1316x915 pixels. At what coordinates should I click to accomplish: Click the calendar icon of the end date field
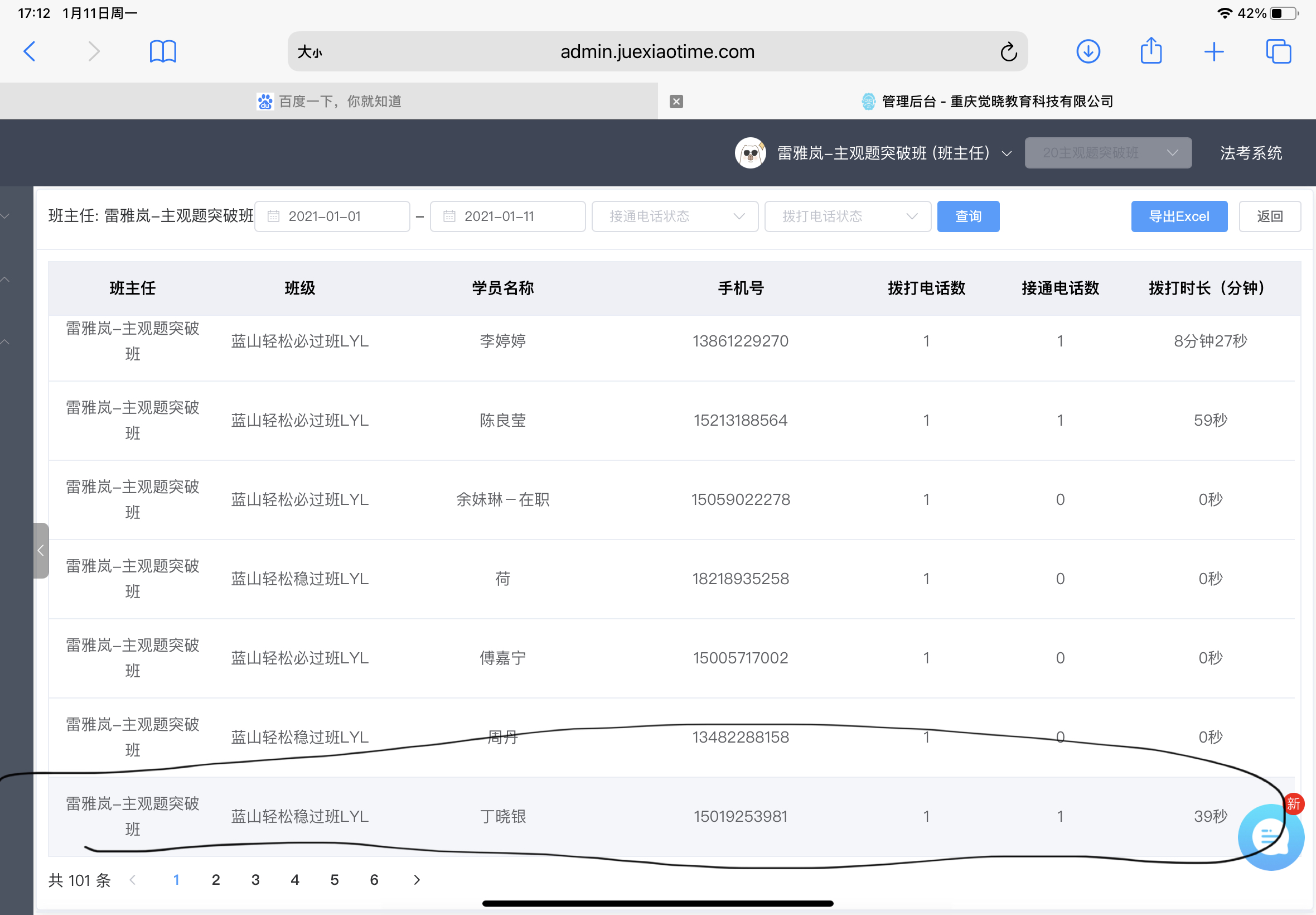point(450,216)
